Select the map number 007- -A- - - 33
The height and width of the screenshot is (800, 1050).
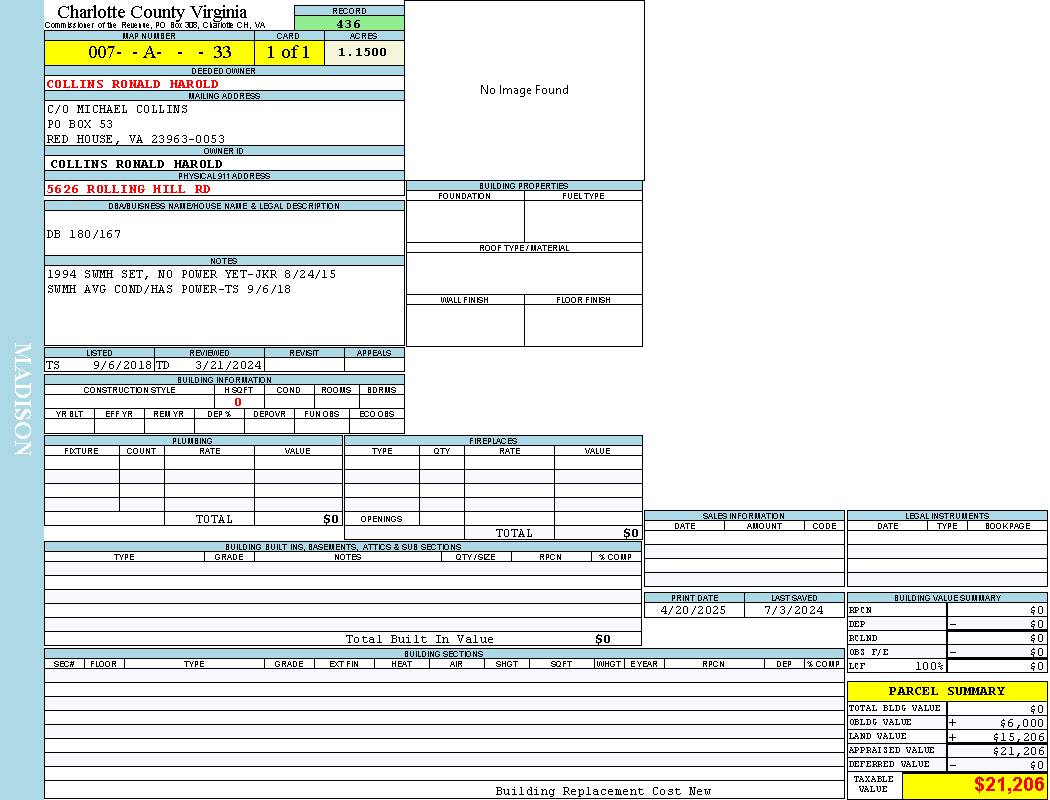pos(160,52)
